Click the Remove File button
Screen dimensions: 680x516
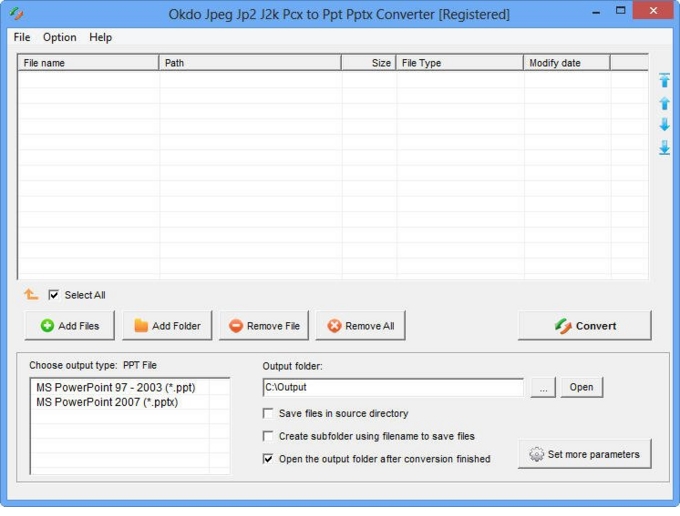264,326
